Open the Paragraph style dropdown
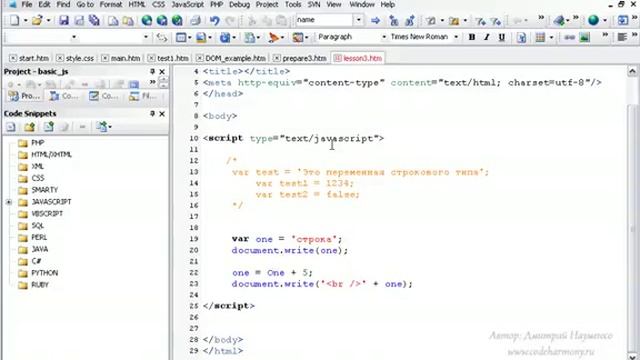Screen dimensions: 640x360 (384, 37)
